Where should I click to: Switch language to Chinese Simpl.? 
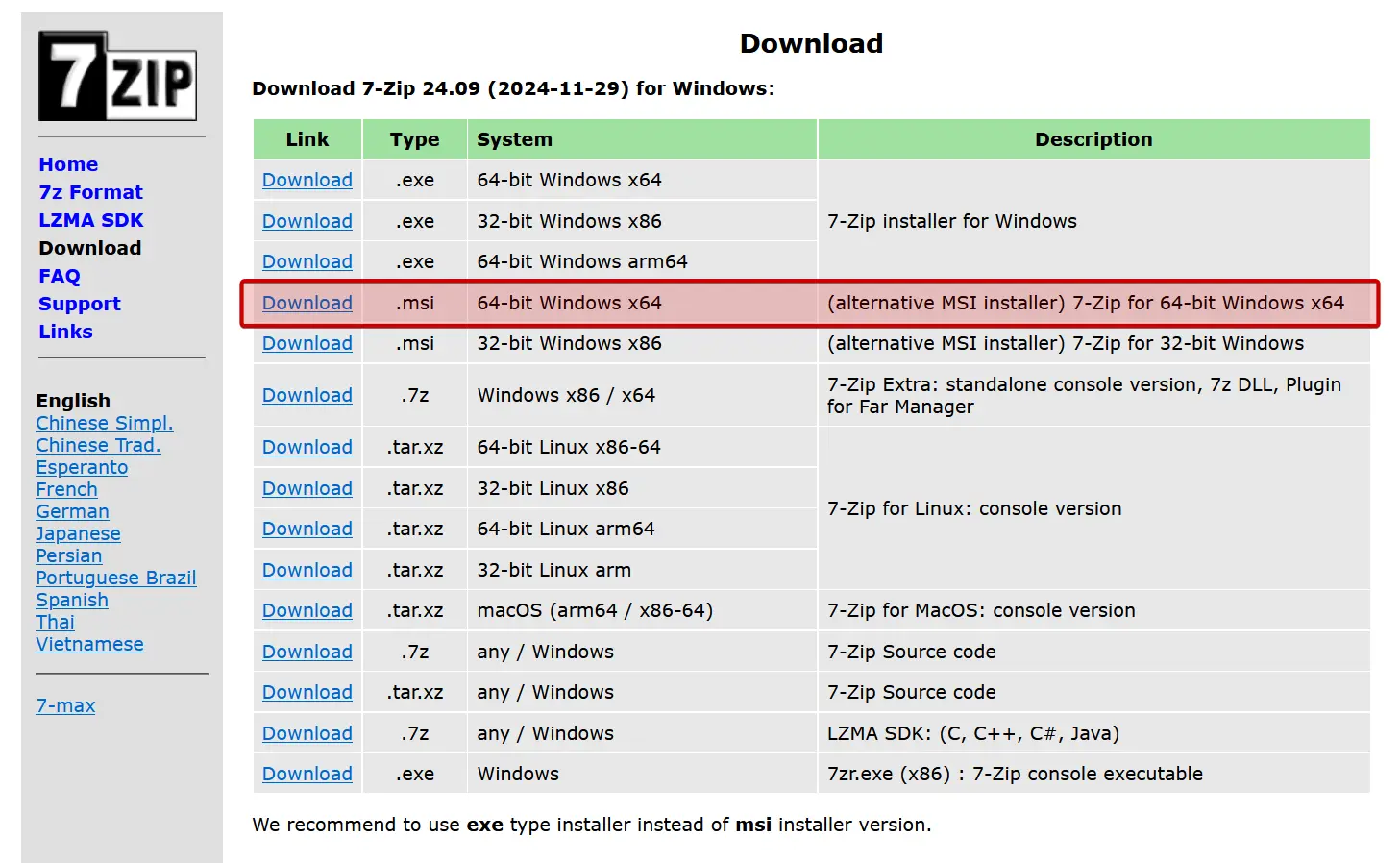click(105, 423)
